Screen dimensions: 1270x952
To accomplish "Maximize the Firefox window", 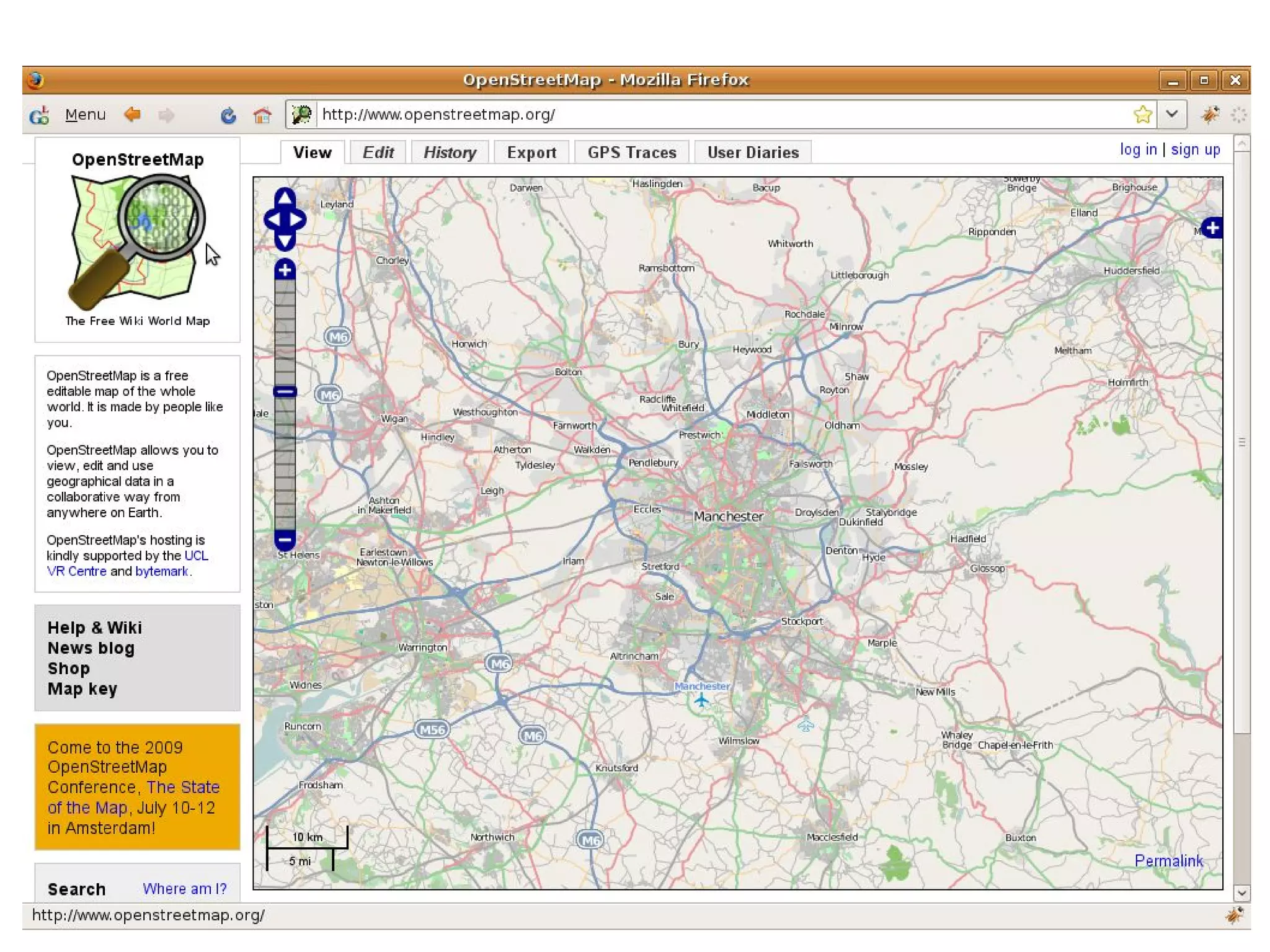I will tap(1204, 81).
